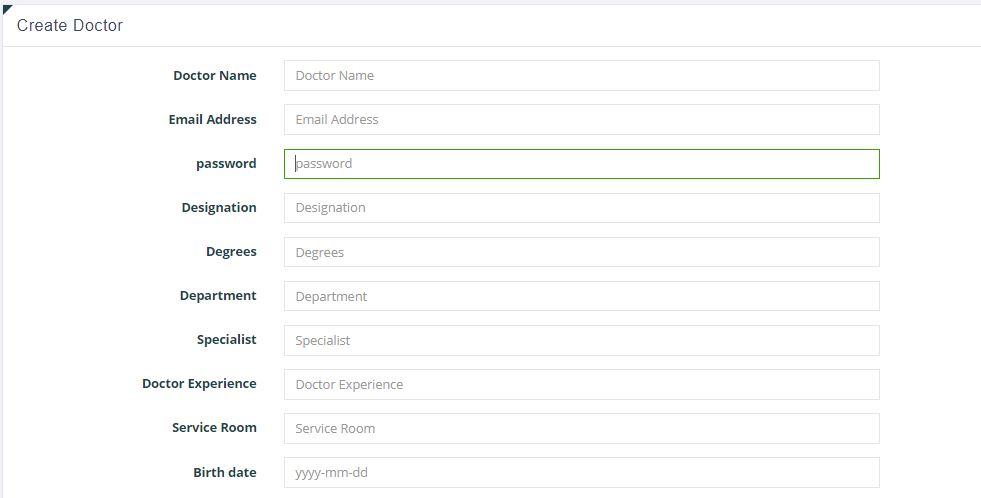Focus the Department input field

pos(581,296)
